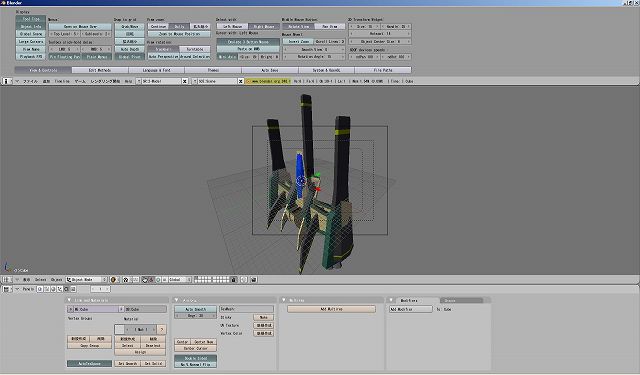This screenshot has height=375, width=640.
Task: Open the Object Mode dropdown
Action: [87, 280]
